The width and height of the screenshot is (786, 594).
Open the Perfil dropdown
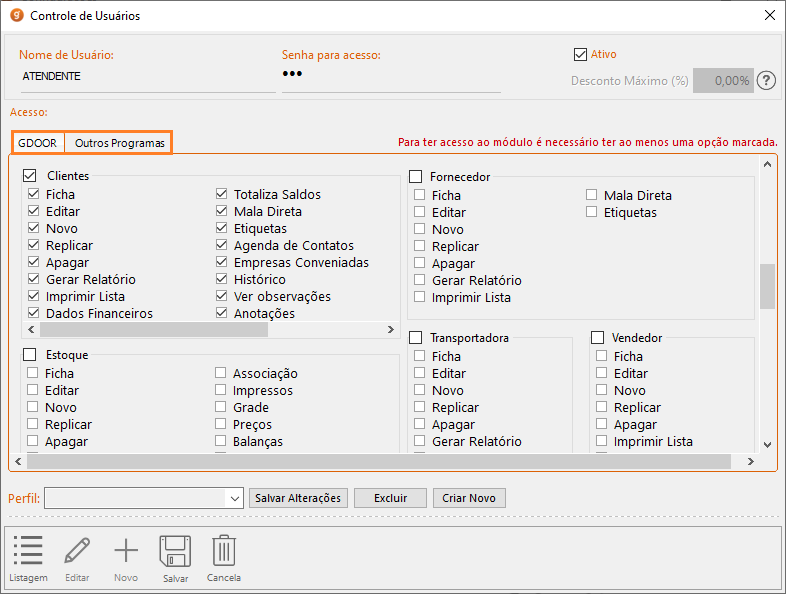[x=234, y=498]
